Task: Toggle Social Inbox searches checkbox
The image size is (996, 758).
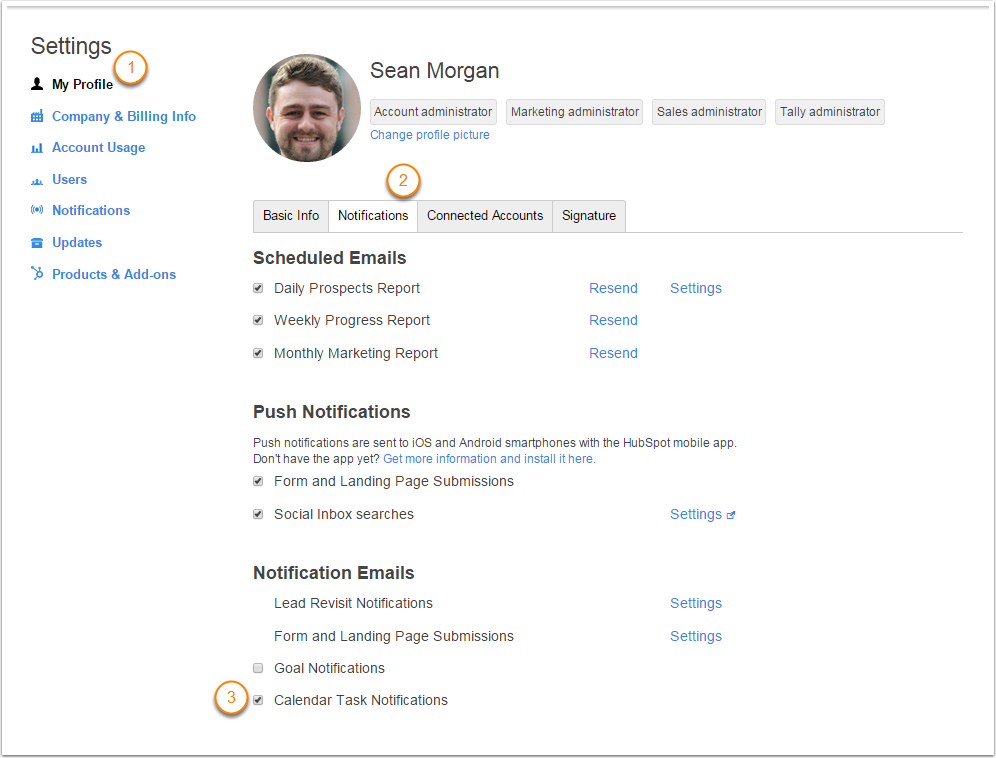Action: (258, 514)
